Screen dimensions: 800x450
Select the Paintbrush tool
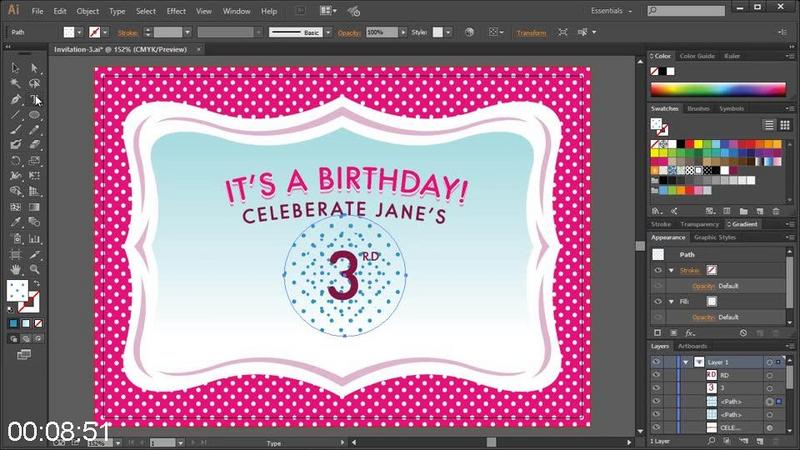click(x=15, y=130)
